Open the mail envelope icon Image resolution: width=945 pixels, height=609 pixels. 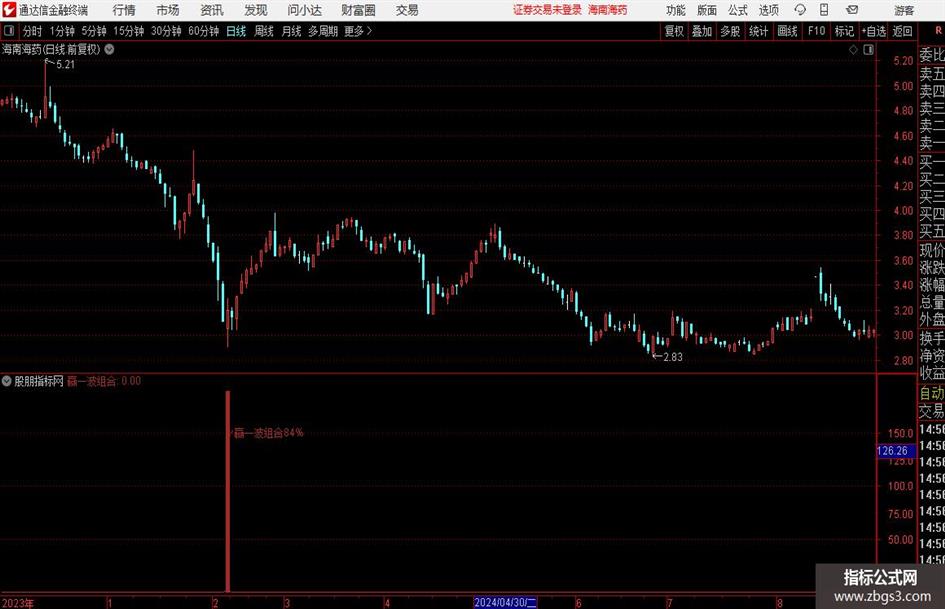click(852, 10)
